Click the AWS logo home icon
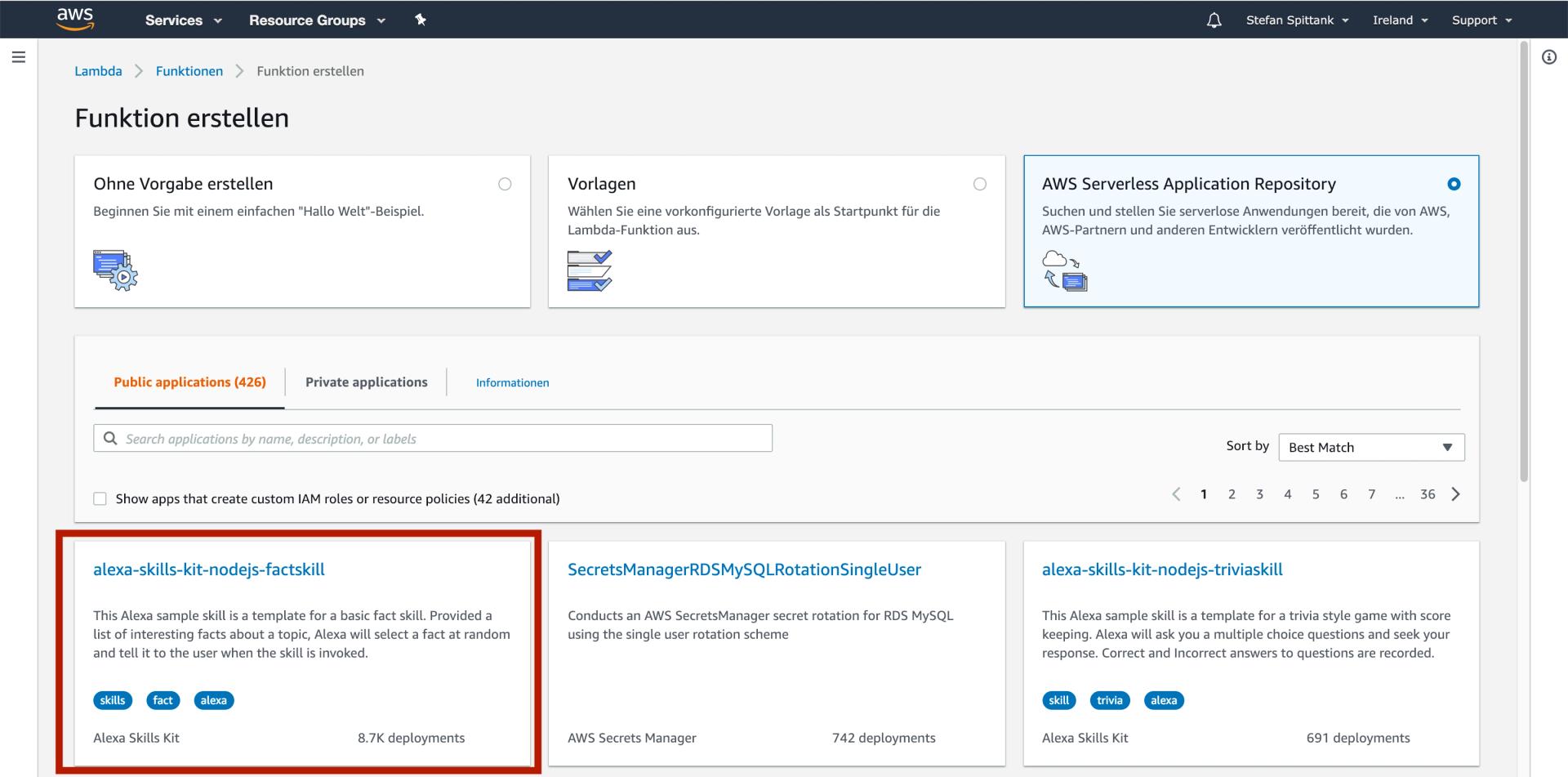This screenshot has width=1568, height=777. [74, 19]
